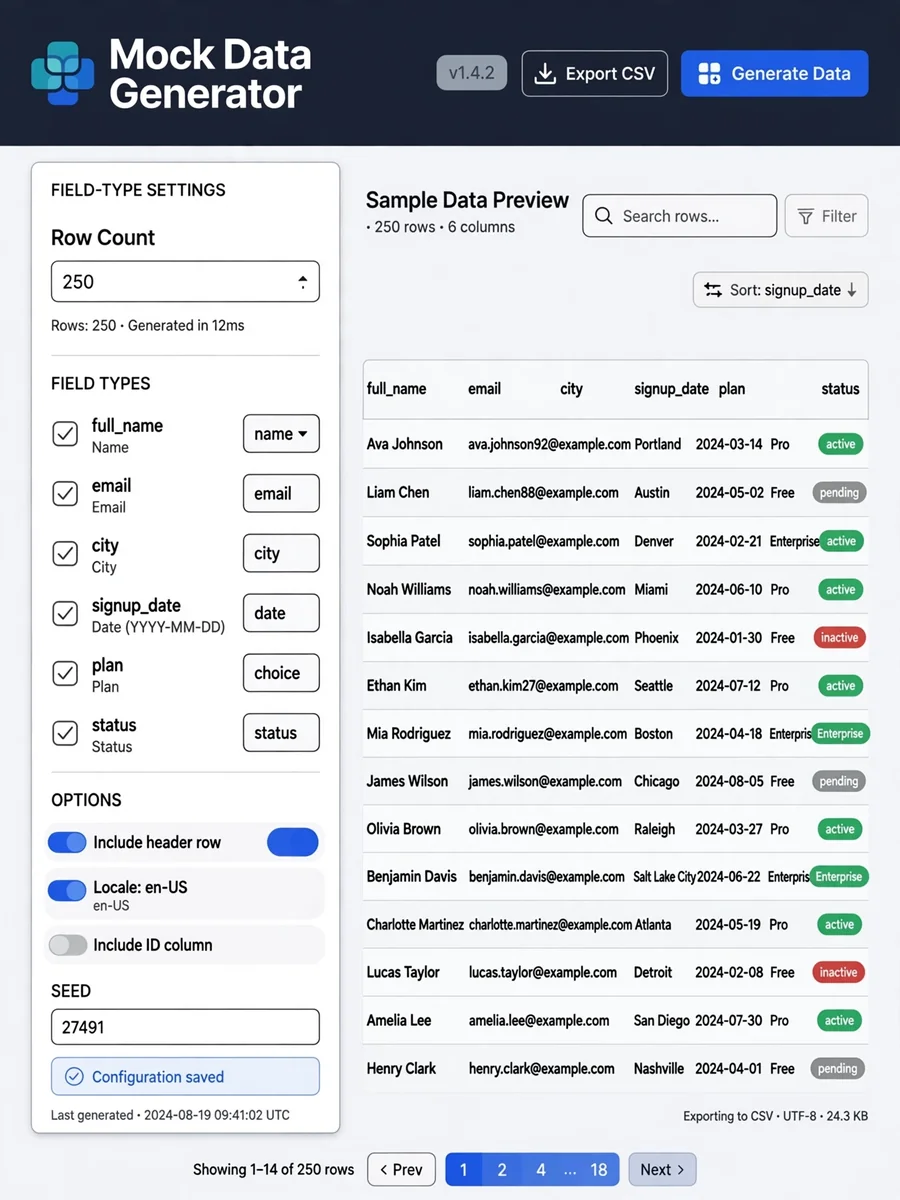This screenshot has width=900, height=1200.
Task: Click the name Charlotte Martinez
Action: pos(415,925)
